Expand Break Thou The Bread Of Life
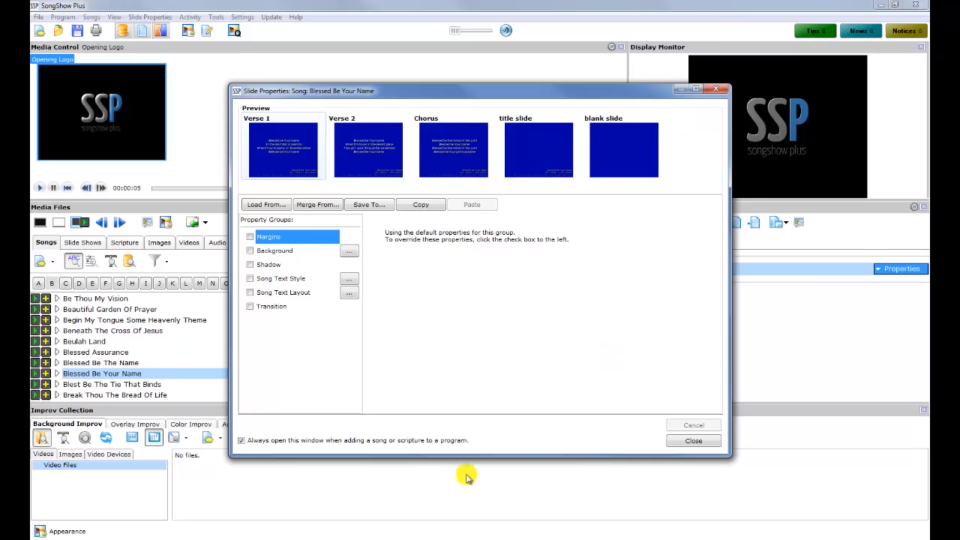Viewport: 960px width, 540px height. pyautogui.click(x=57, y=395)
